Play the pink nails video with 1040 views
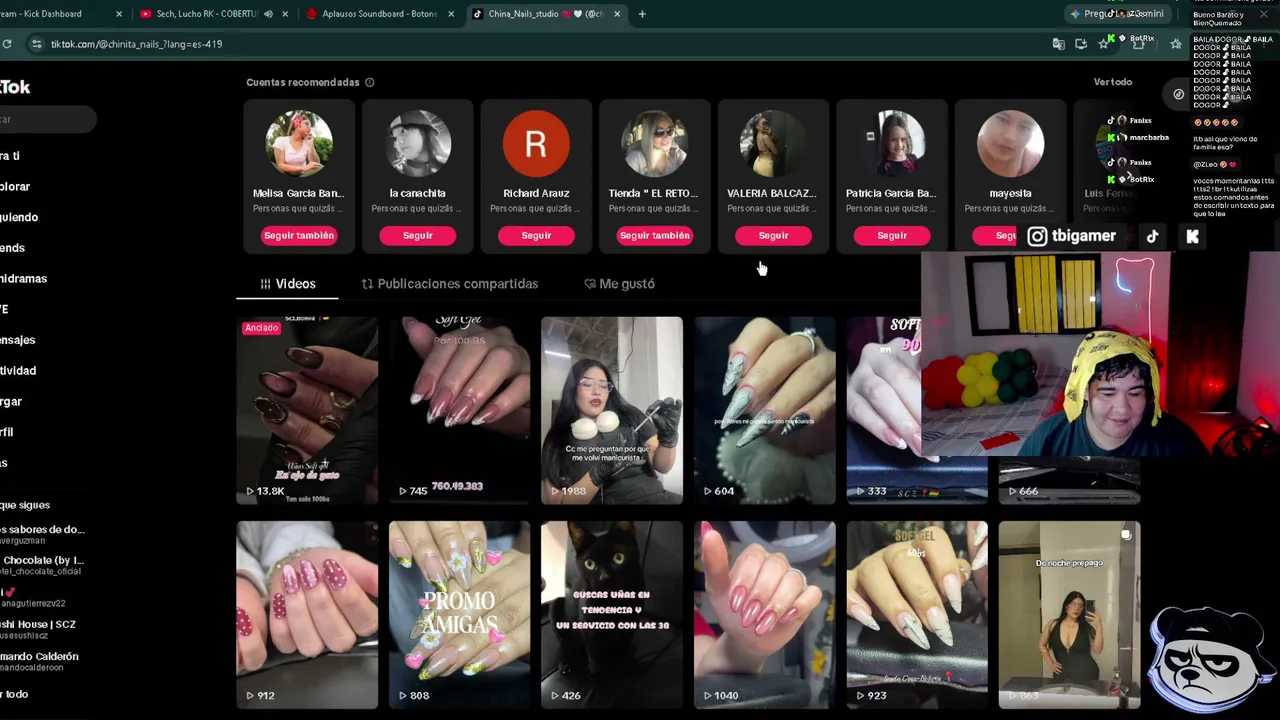This screenshot has width=1280, height=720. pos(764,615)
